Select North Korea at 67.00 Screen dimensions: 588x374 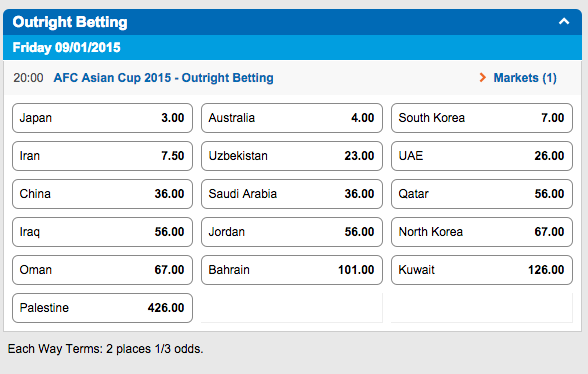coord(482,232)
